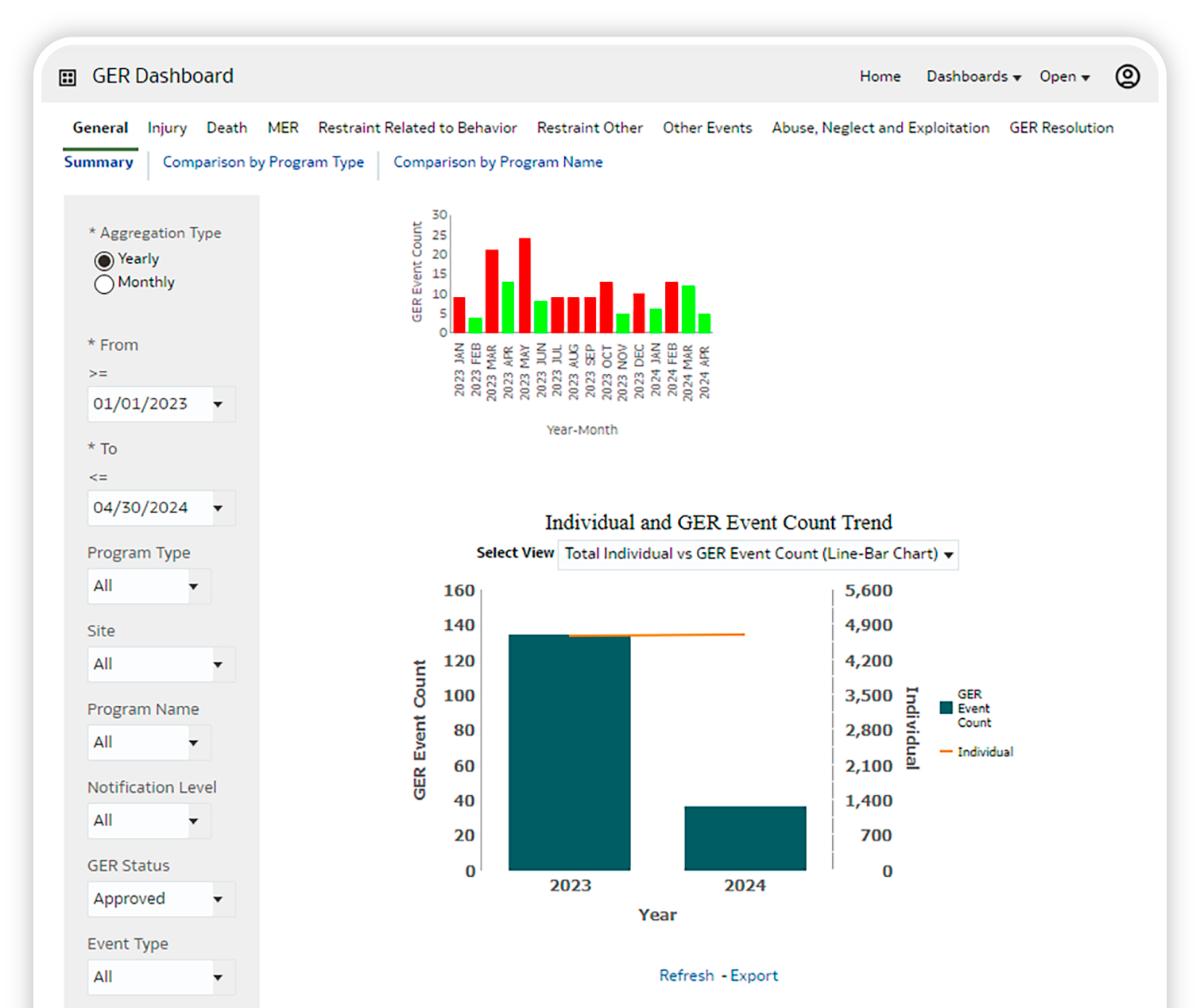The height and width of the screenshot is (1008, 1200).
Task: Expand the Program Type dropdown
Action: click(193, 586)
